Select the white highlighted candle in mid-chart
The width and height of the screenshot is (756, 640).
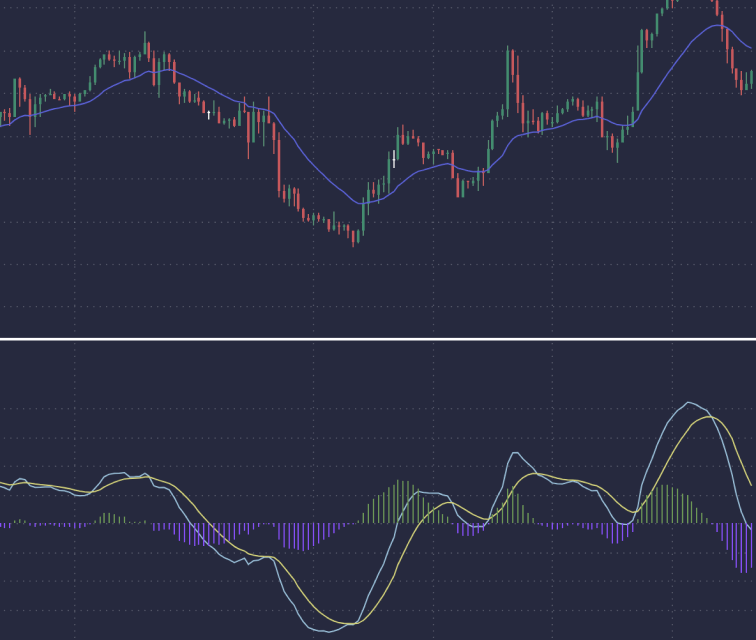394,158
